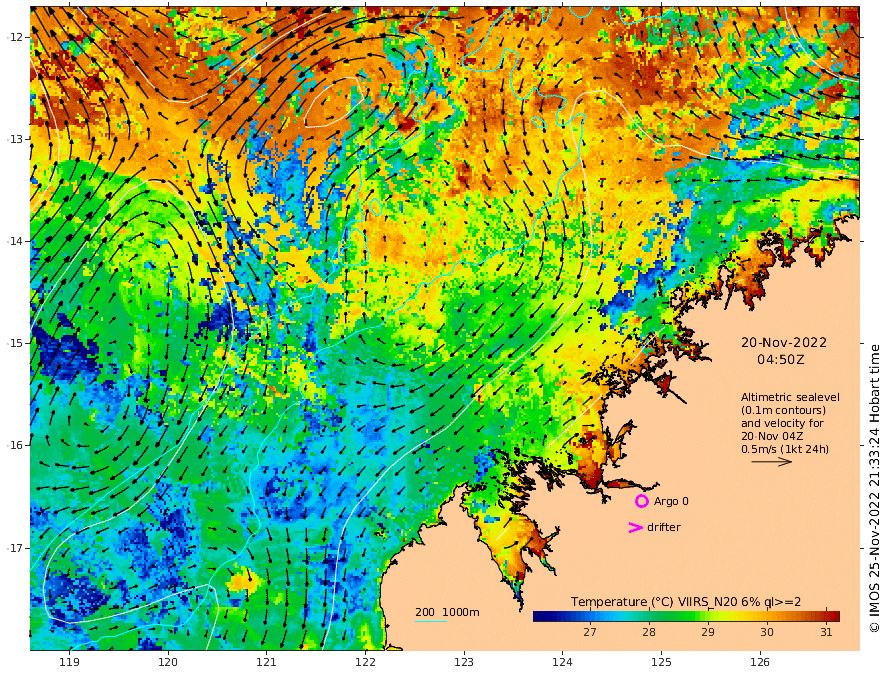This screenshot has height=680, width=880.
Task: Click the "Argo 0" legend label
Action: coord(671,501)
